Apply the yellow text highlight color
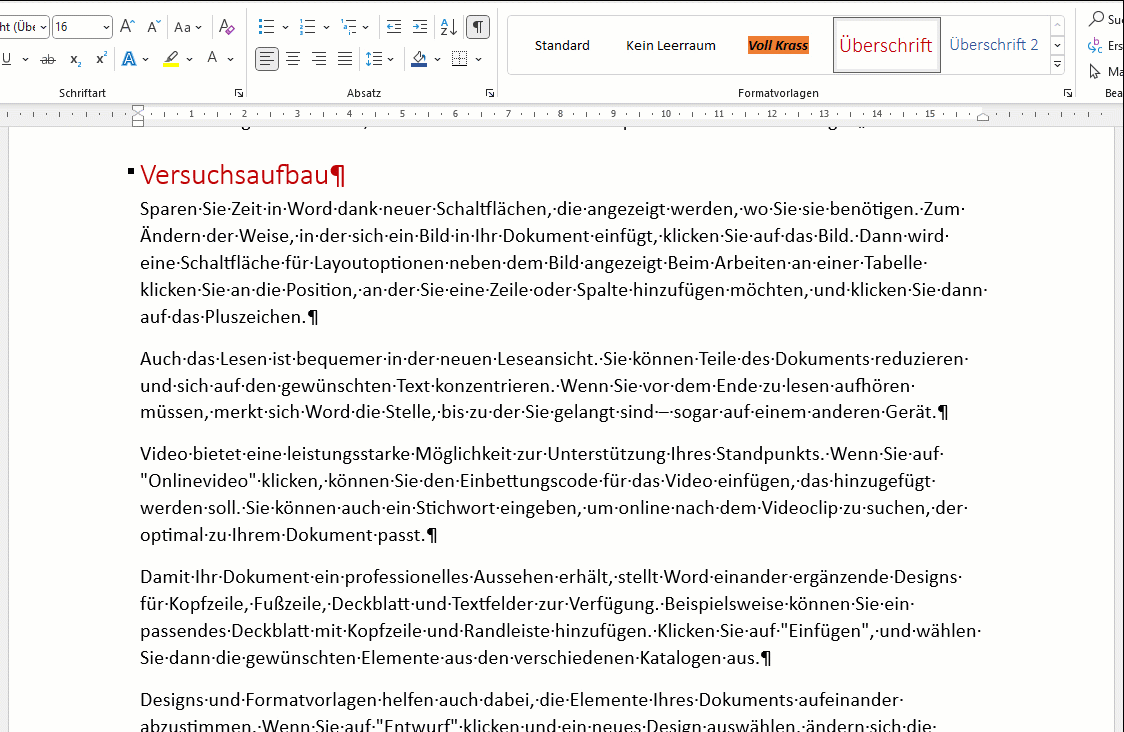1124x732 pixels. [x=171, y=60]
